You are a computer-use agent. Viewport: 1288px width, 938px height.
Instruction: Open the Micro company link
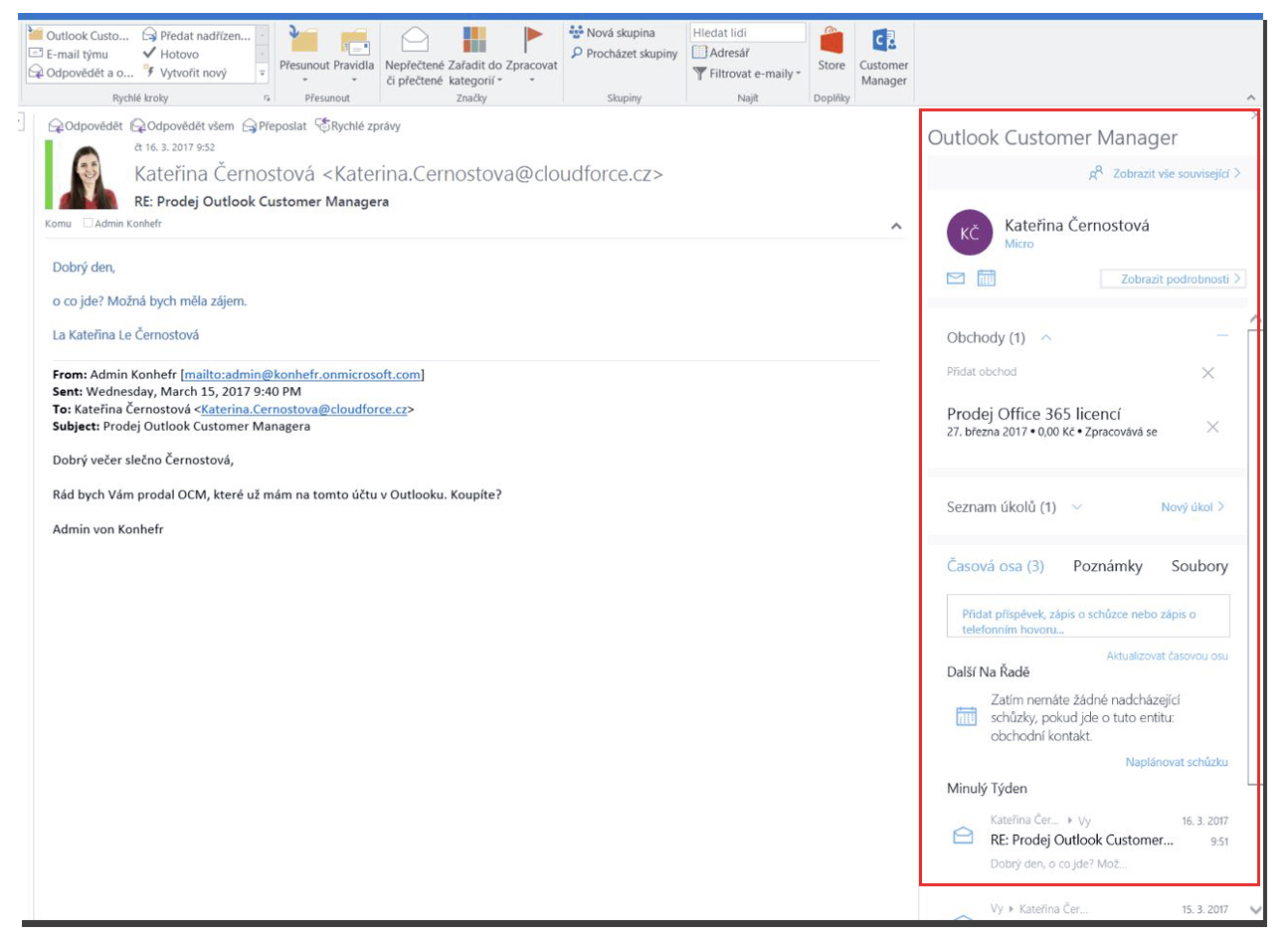pos(1018,244)
